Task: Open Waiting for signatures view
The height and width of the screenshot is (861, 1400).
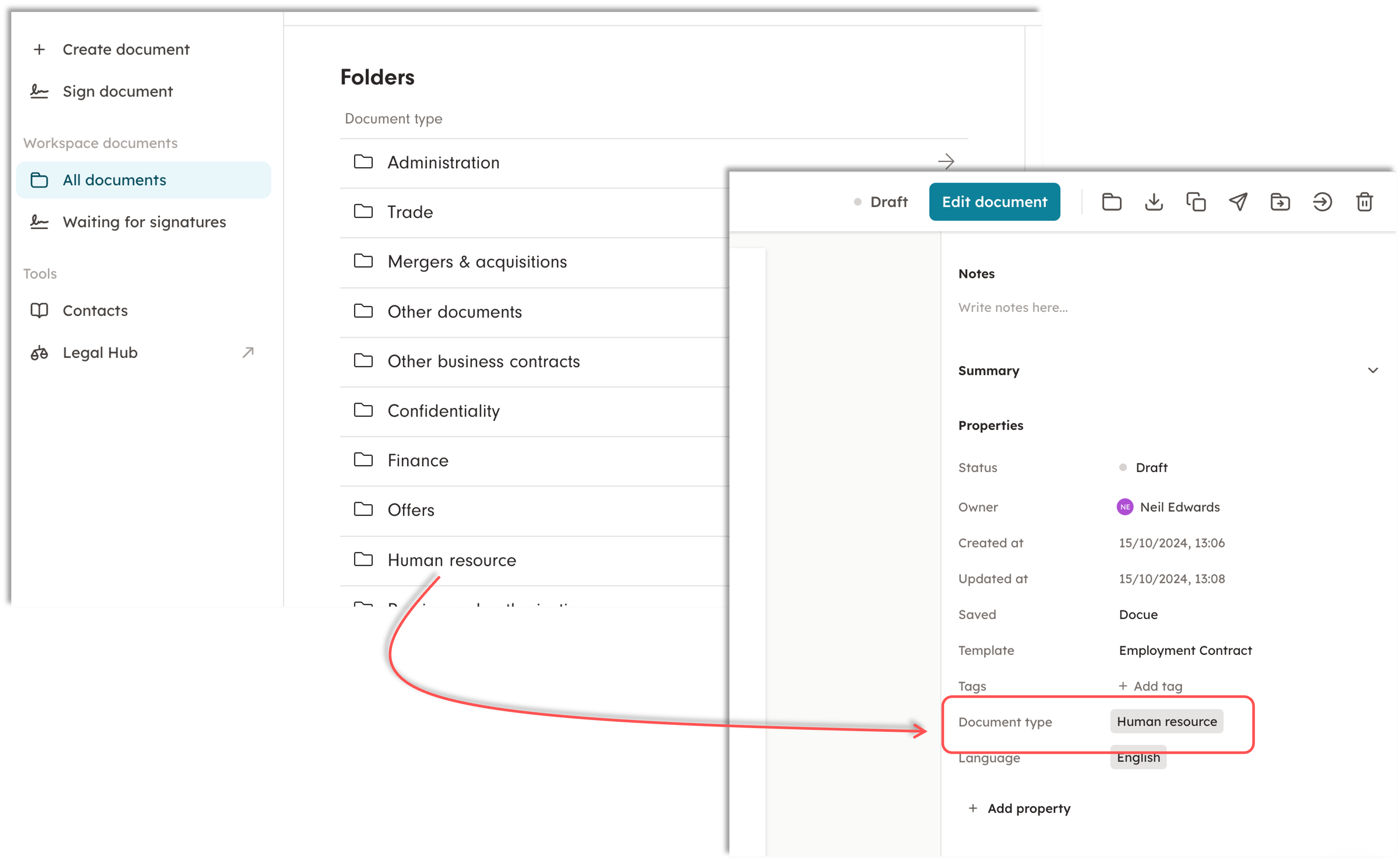Action: (x=144, y=222)
